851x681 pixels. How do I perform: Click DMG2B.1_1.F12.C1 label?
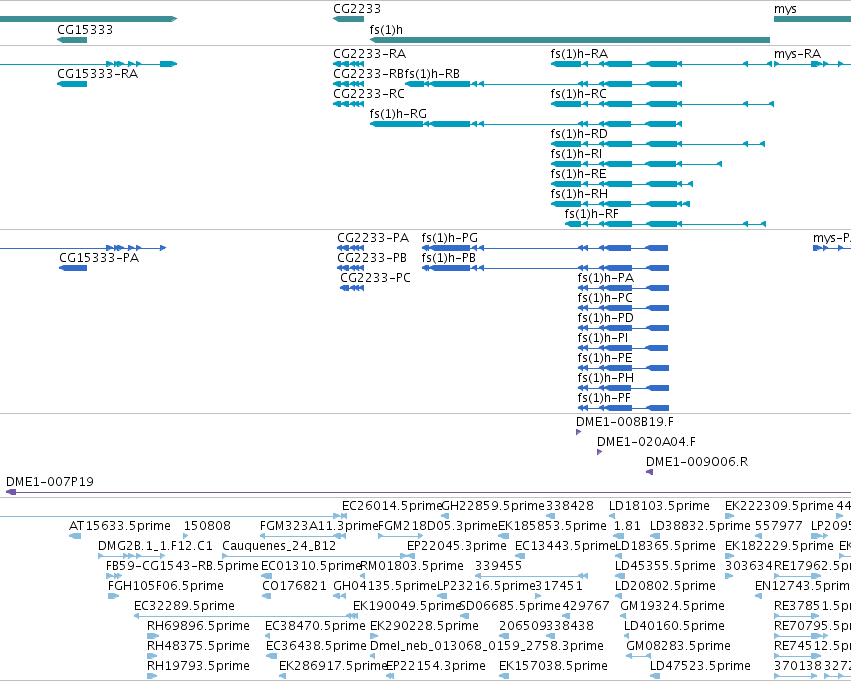(155, 546)
